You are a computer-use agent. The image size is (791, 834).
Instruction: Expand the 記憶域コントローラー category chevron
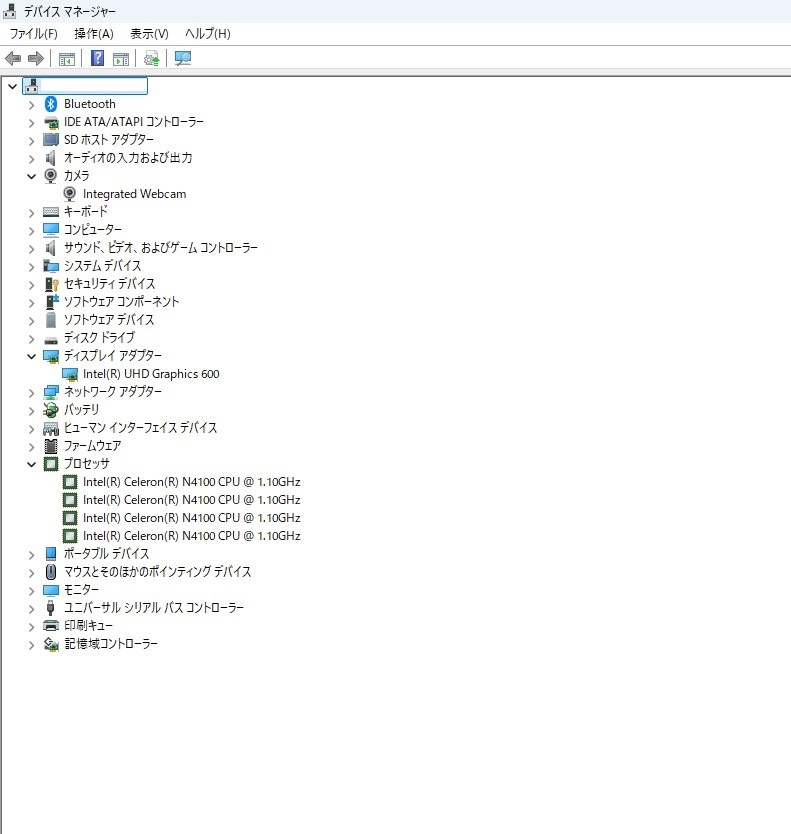(x=31, y=645)
